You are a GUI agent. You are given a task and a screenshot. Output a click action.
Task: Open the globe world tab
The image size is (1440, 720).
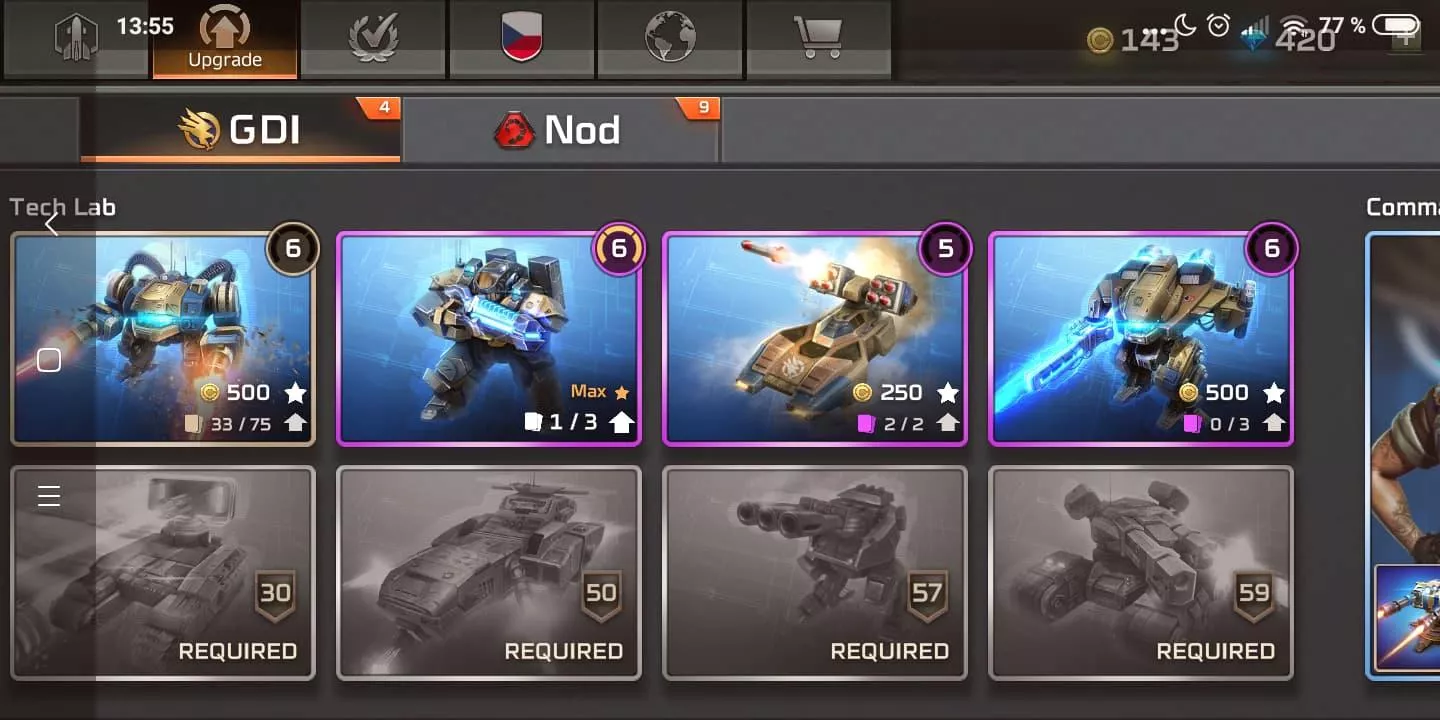(x=669, y=39)
